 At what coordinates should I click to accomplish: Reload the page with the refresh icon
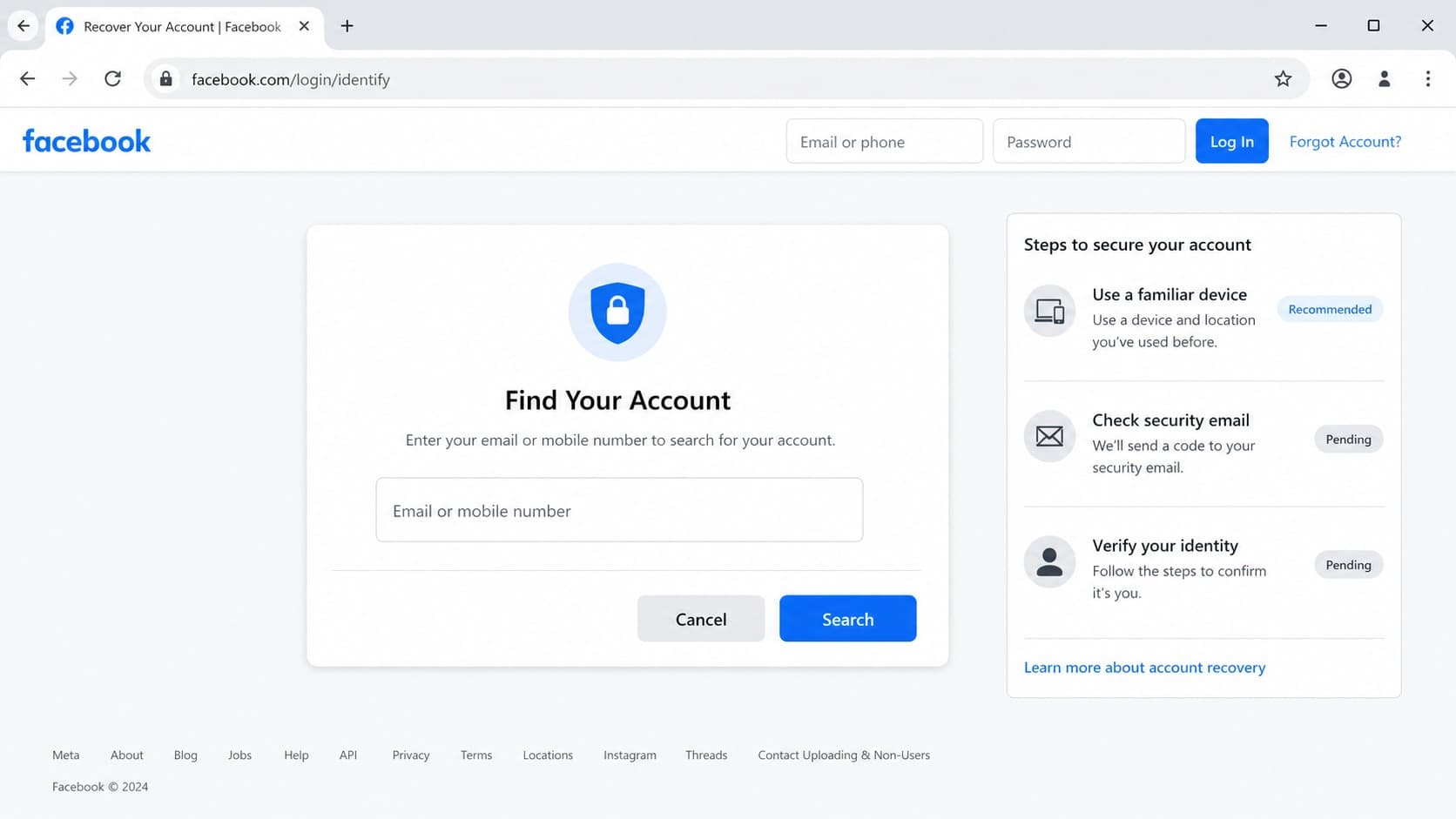pos(112,79)
